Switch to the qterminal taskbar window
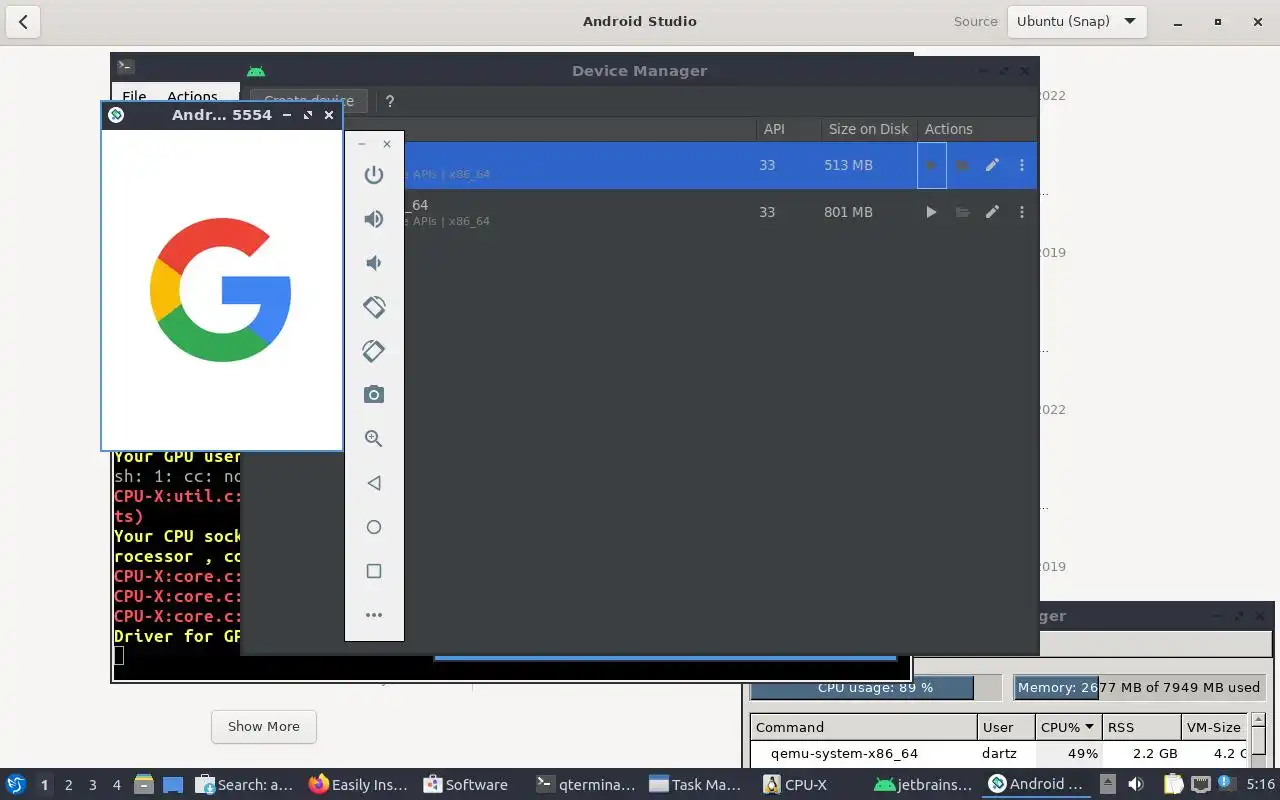 586,784
